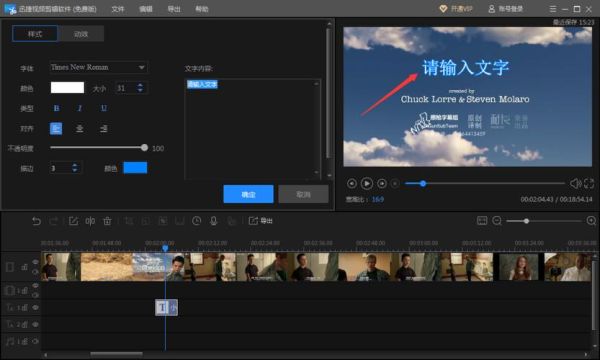Screen dimensions: 600x360
Task: Select the crop tool in timeline toolbar
Action: [129, 221]
